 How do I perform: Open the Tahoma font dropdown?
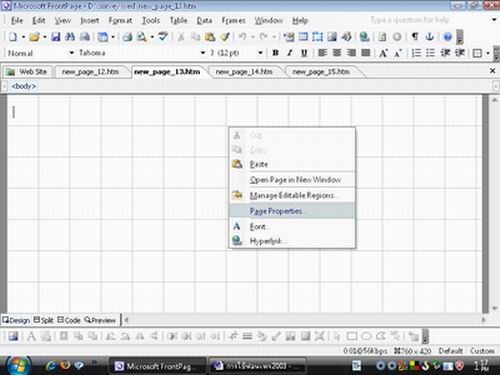[203, 53]
